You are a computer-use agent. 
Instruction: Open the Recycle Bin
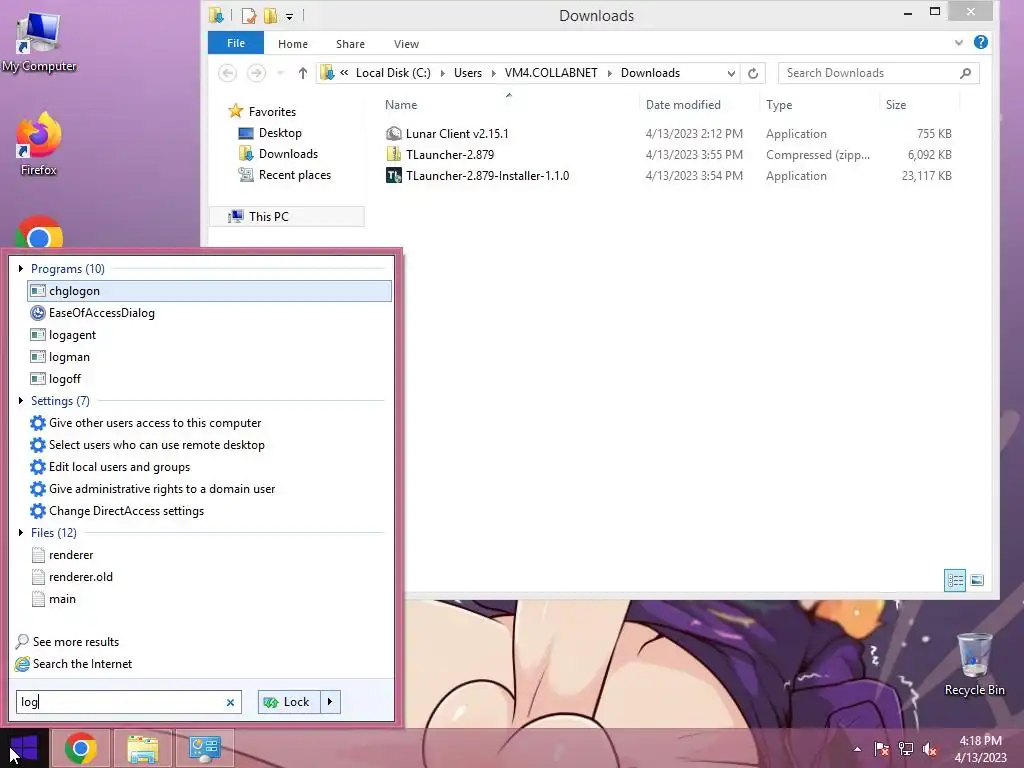tap(974, 664)
